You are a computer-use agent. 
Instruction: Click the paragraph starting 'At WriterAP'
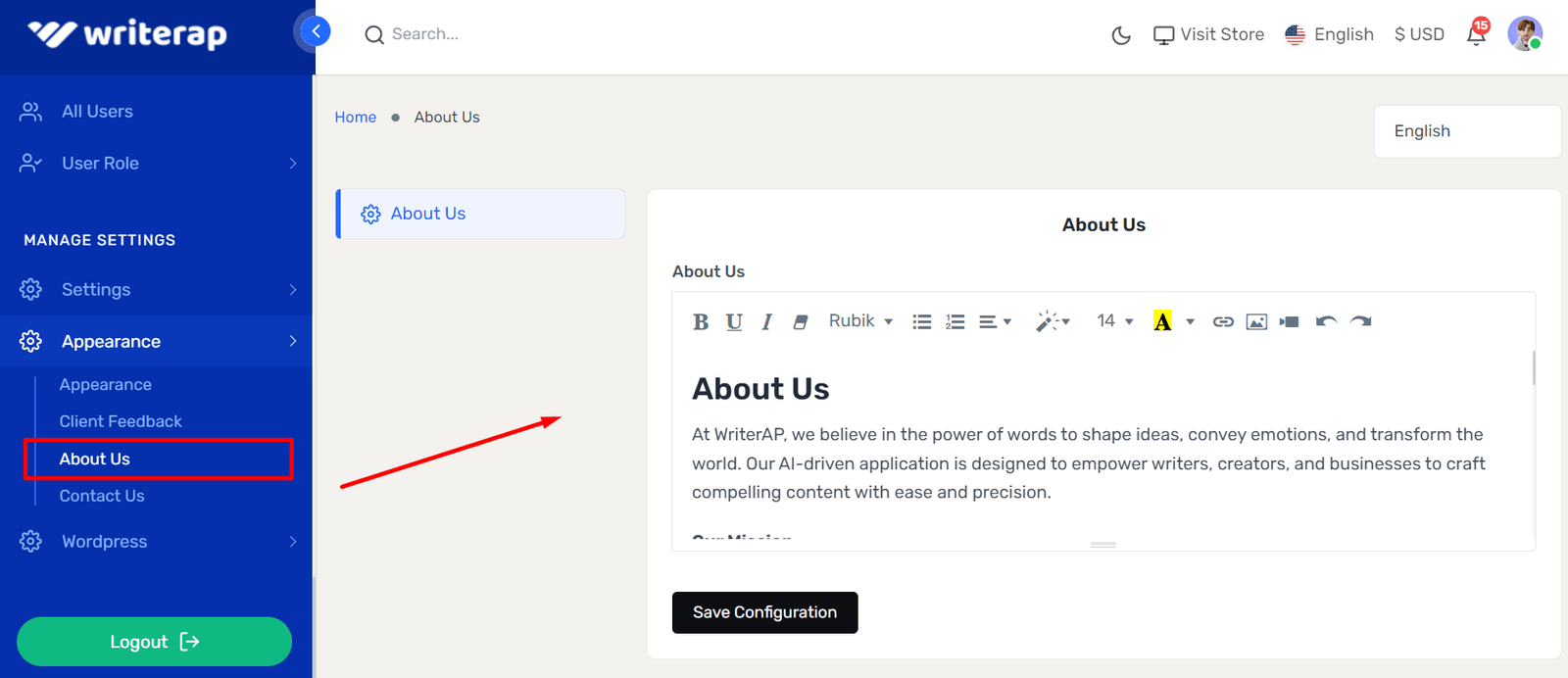[1089, 463]
